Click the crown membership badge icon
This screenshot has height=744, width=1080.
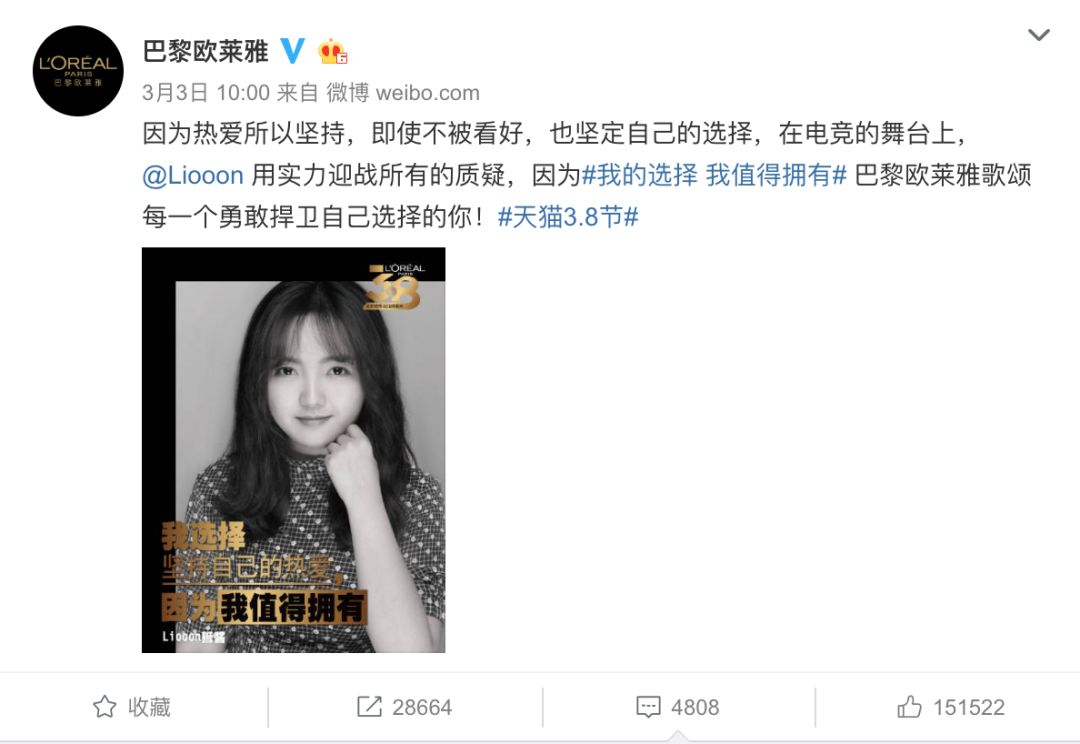pos(331,51)
